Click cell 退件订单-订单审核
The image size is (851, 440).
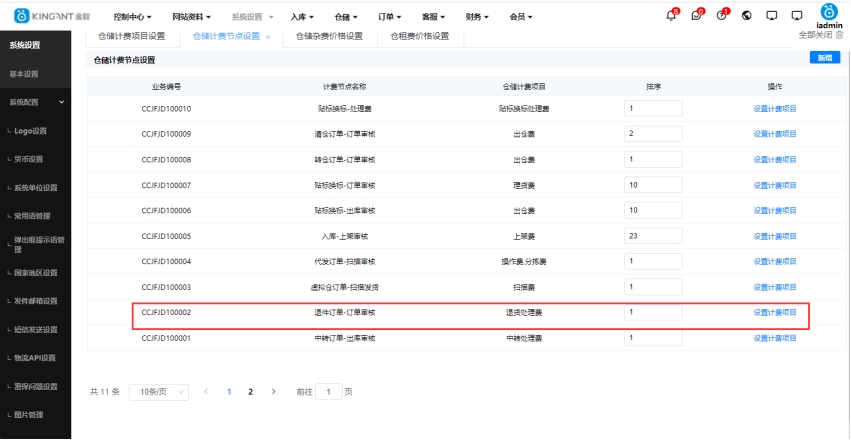click(x=345, y=313)
